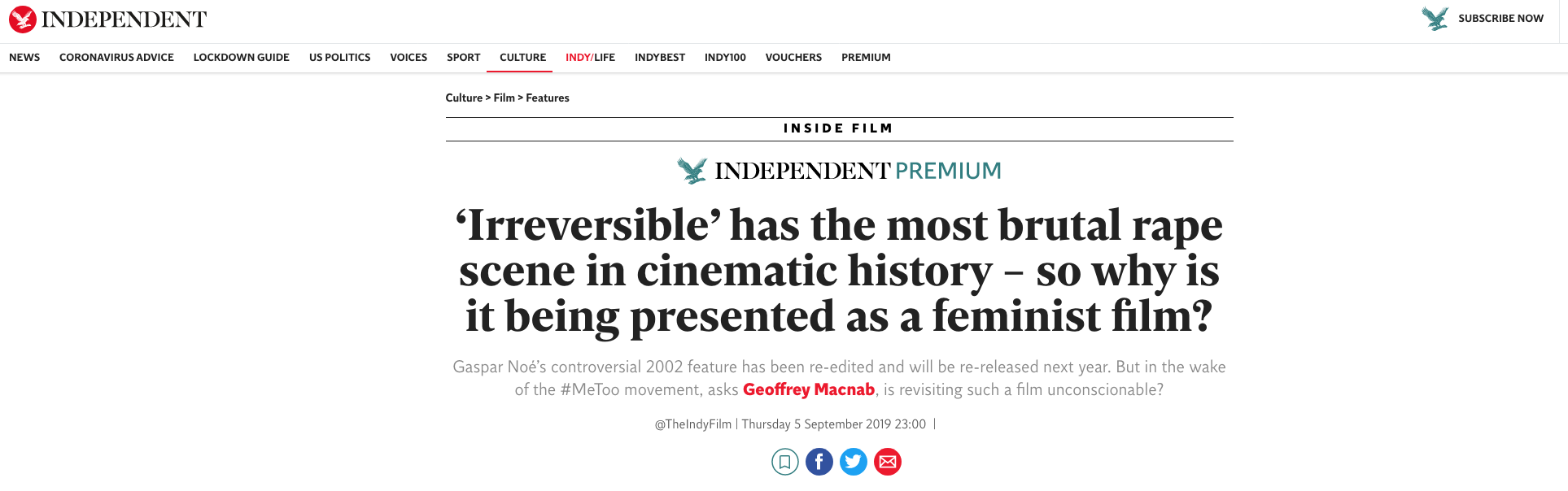Share article via email icon

[887, 462]
